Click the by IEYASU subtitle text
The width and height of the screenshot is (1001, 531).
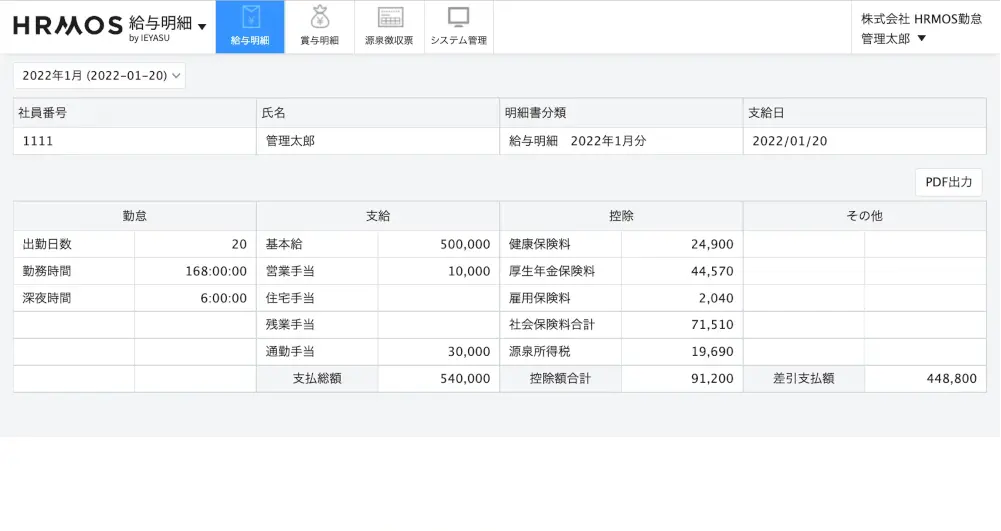[x=149, y=38]
